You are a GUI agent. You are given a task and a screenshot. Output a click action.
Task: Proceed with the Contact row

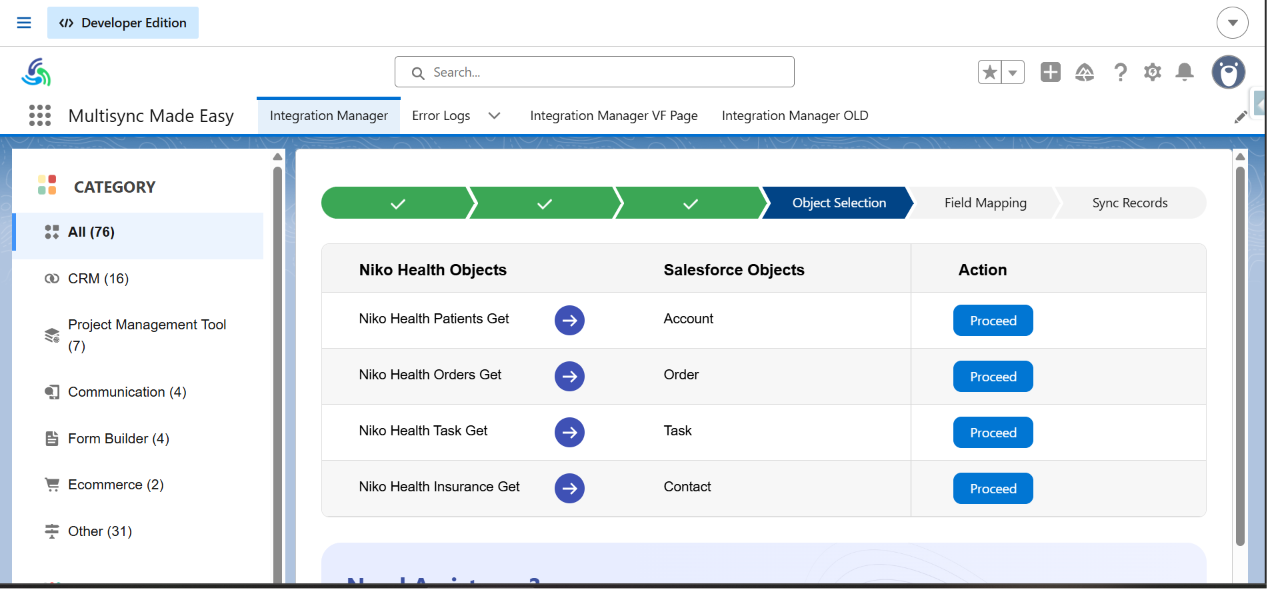993,489
